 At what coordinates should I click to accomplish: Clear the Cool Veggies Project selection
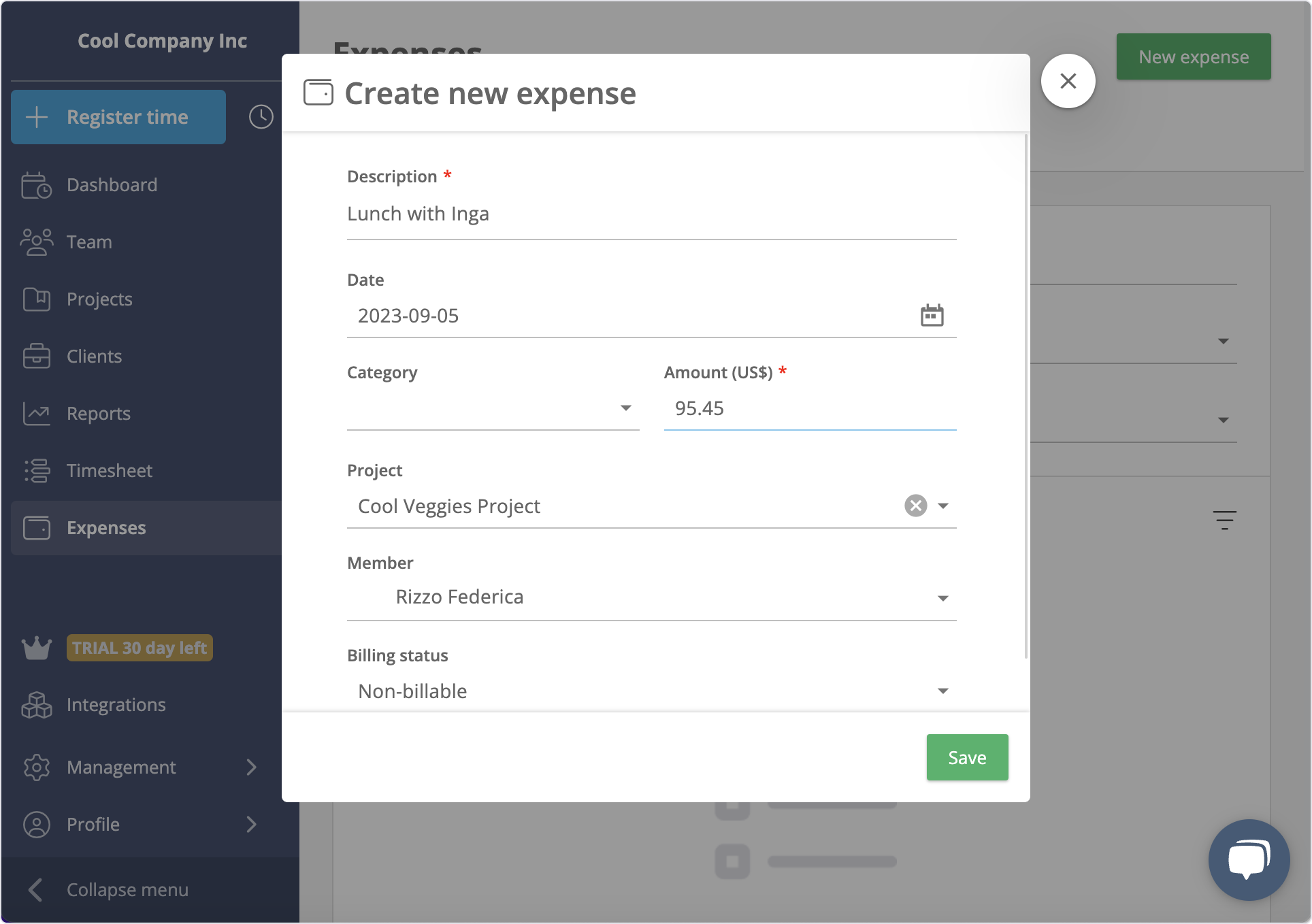pos(915,506)
